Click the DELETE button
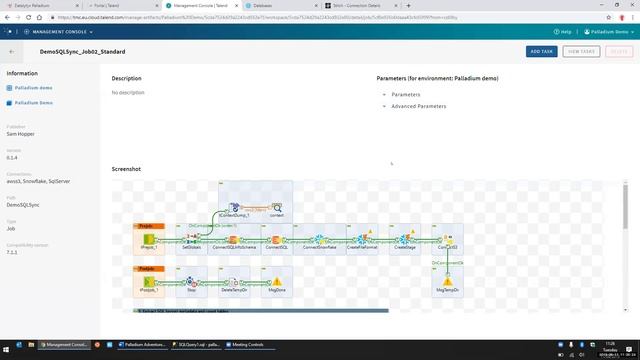 [x=619, y=51]
